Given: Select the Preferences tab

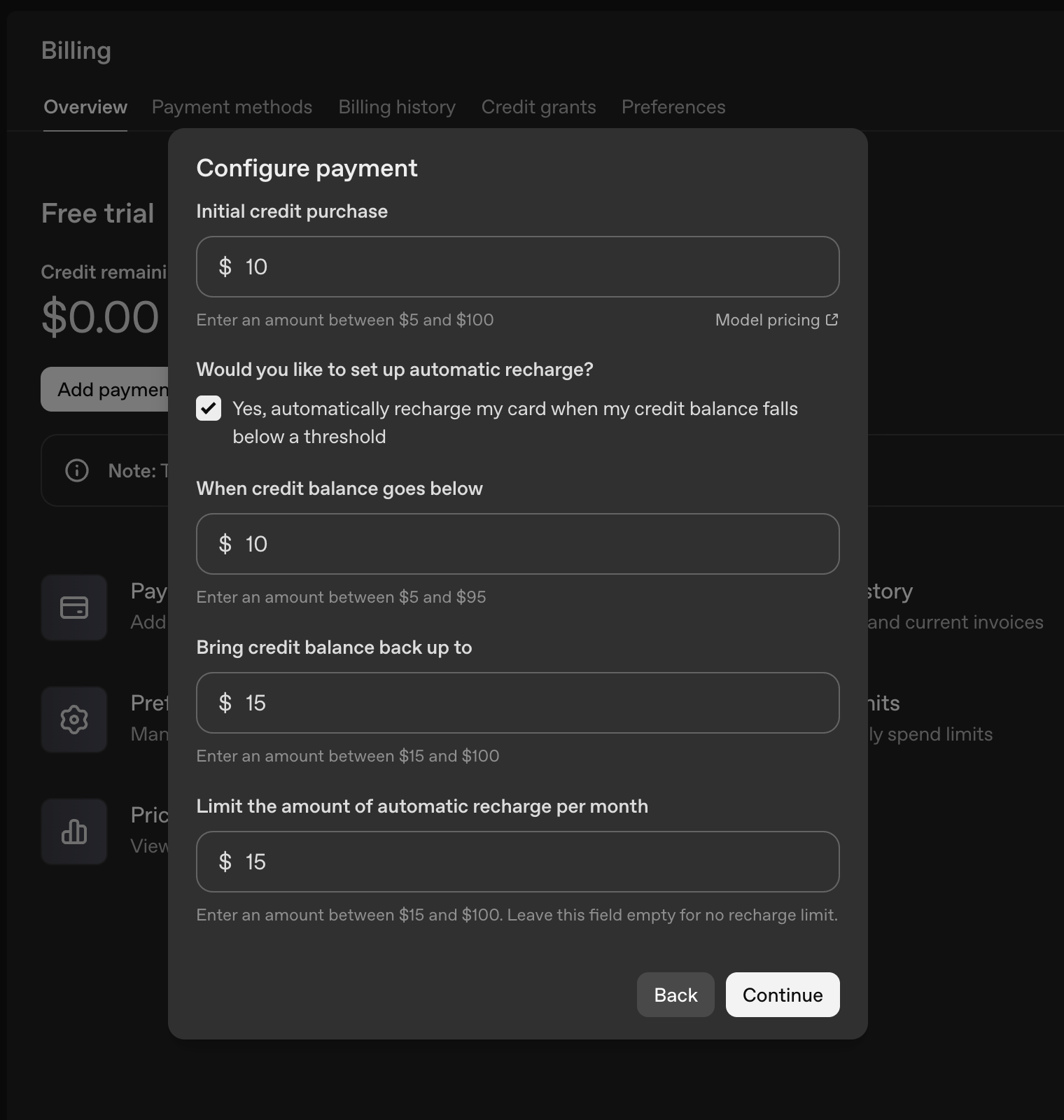Looking at the screenshot, I should click(x=673, y=107).
